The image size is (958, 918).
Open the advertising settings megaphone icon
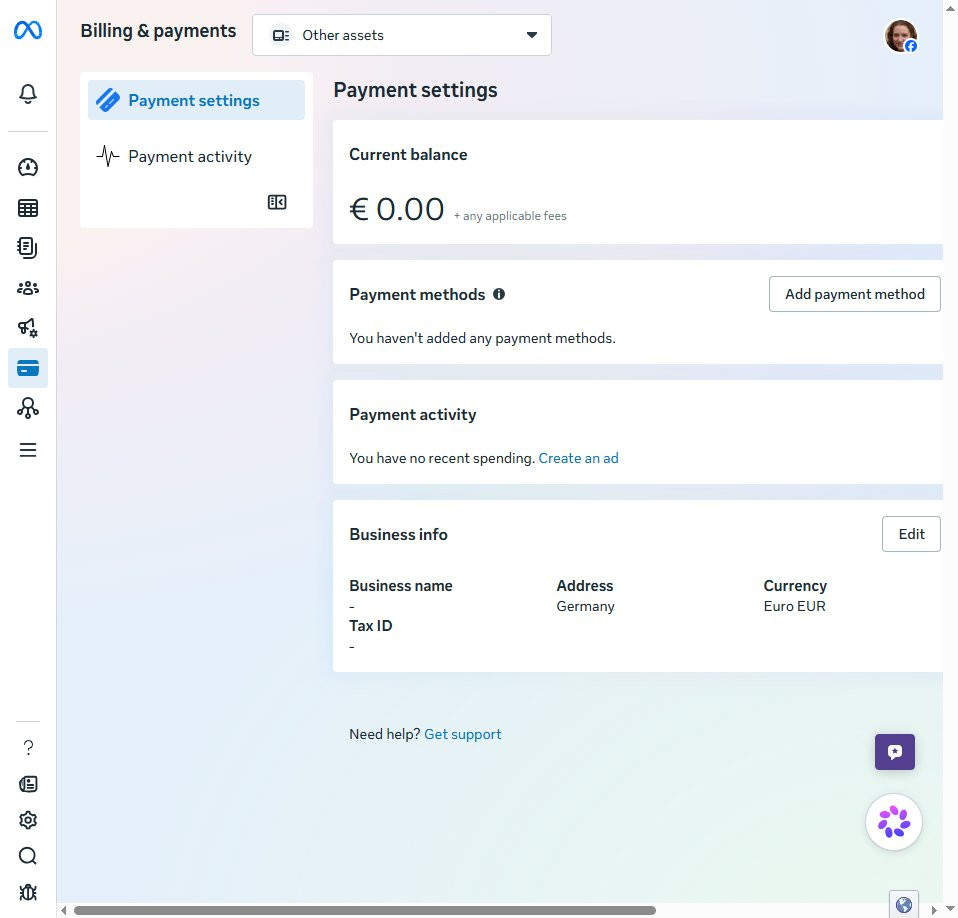tap(28, 328)
